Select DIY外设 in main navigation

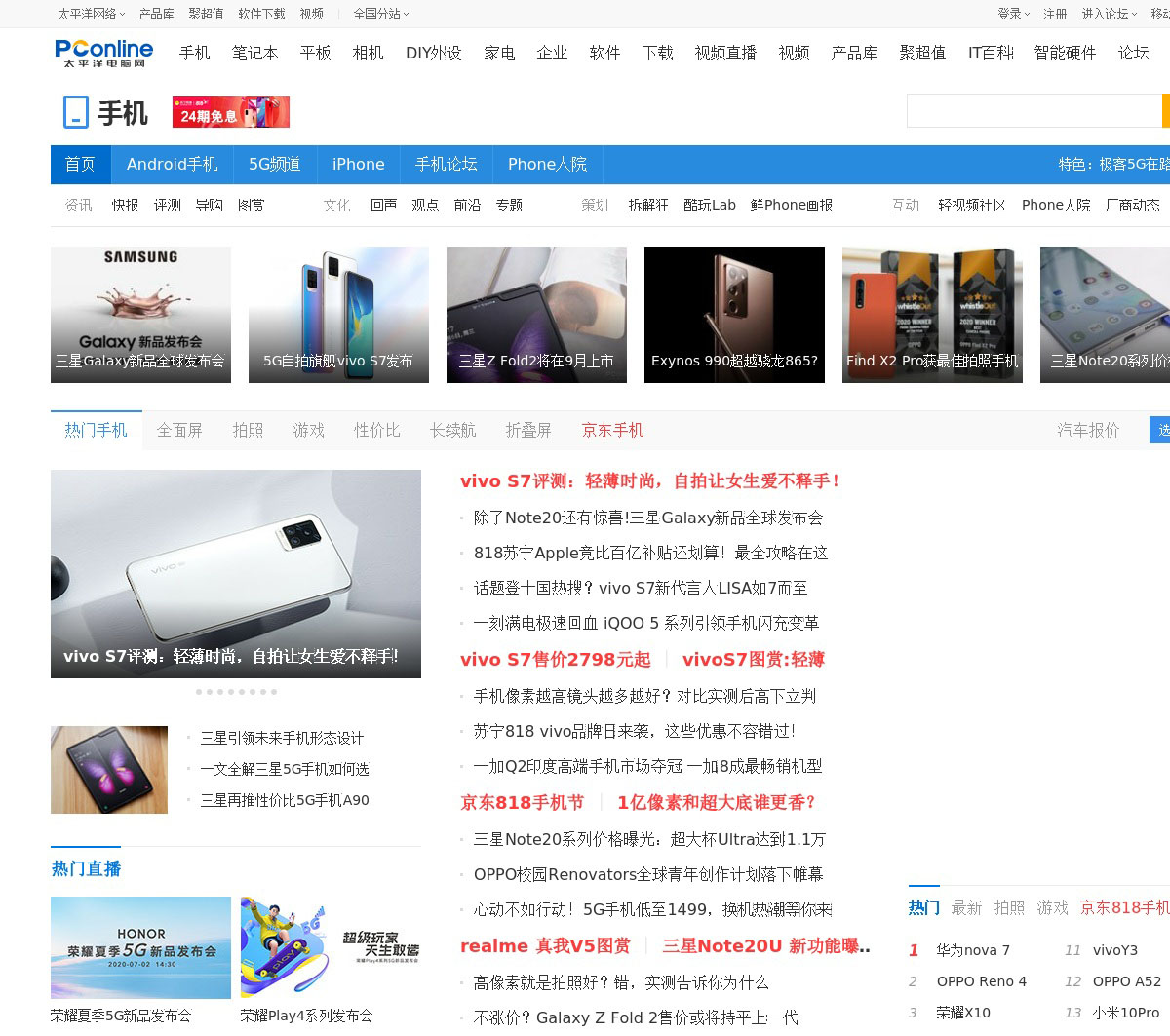pos(434,53)
